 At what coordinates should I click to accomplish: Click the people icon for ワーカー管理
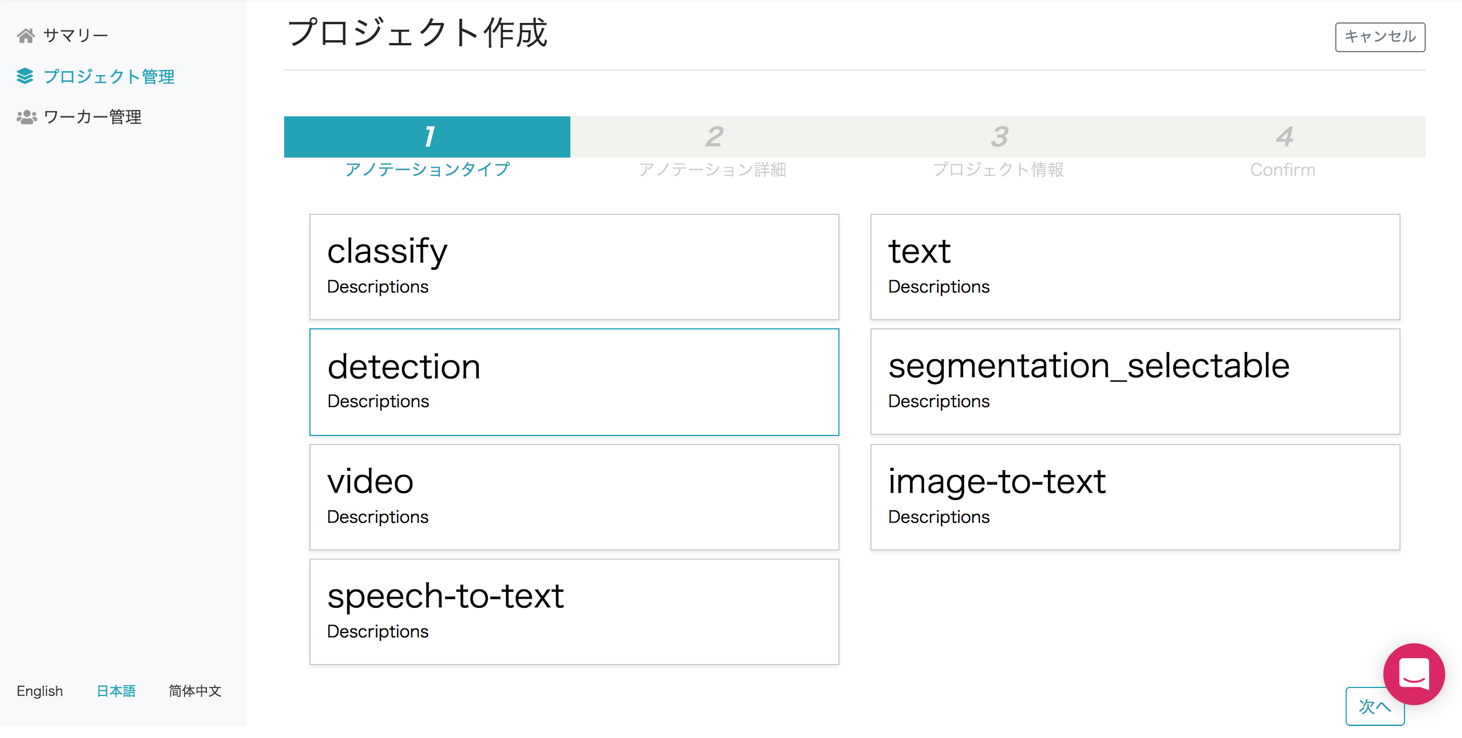(x=26, y=117)
